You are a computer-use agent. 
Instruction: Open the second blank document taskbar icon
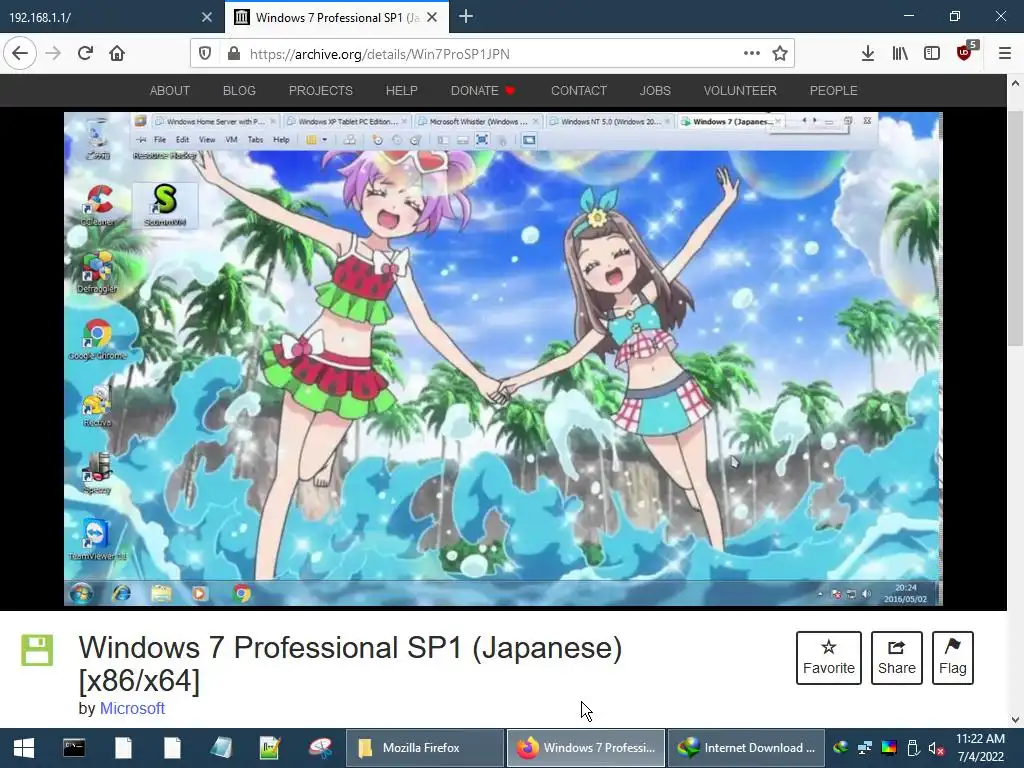click(x=172, y=748)
